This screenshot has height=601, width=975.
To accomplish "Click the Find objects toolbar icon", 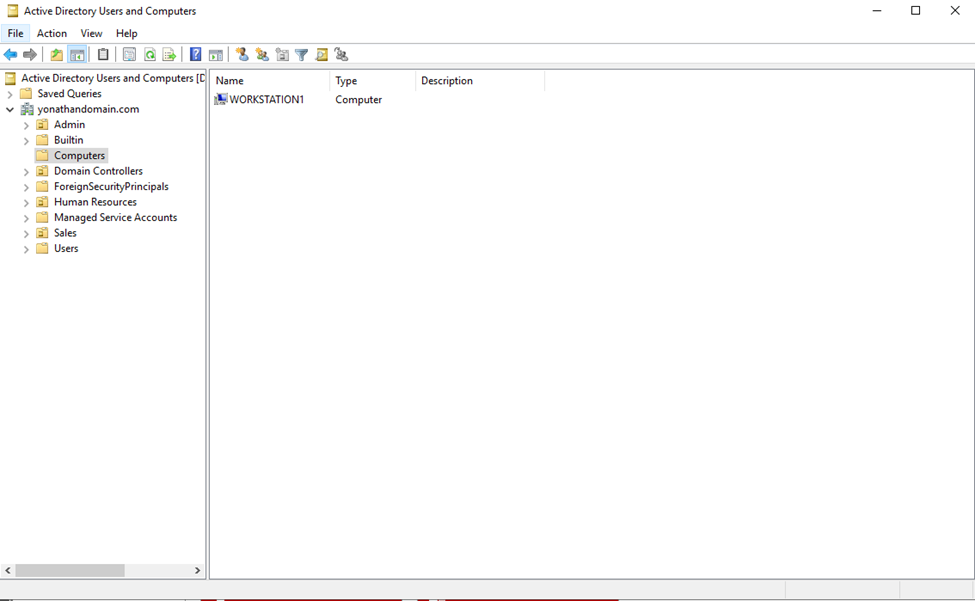I will [321, 55].
